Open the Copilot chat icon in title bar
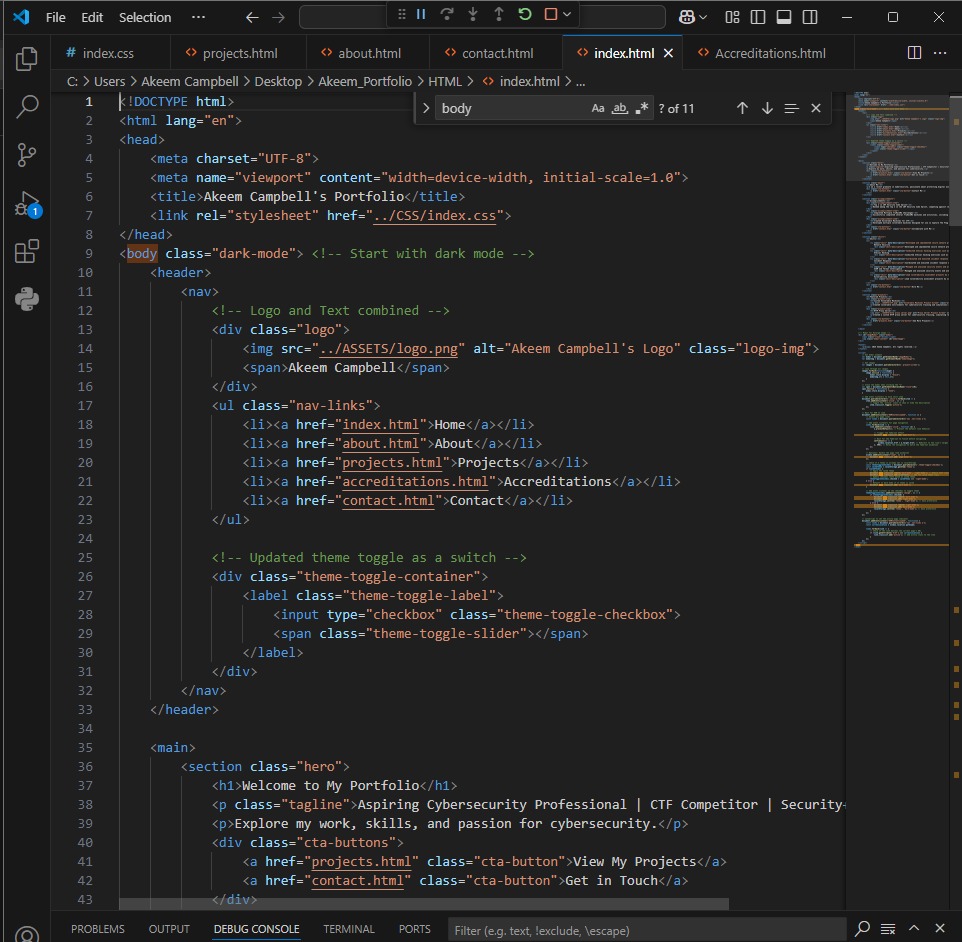 (687, 17)
